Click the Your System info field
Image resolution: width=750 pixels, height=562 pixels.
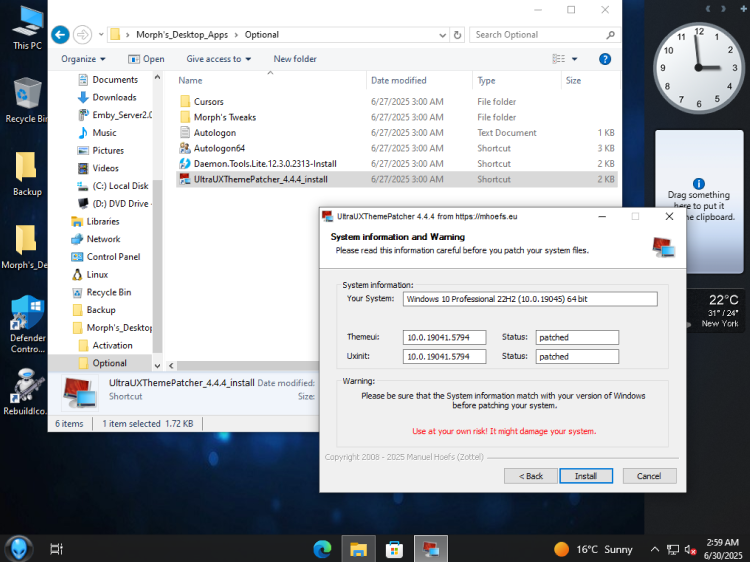point(530,299)
